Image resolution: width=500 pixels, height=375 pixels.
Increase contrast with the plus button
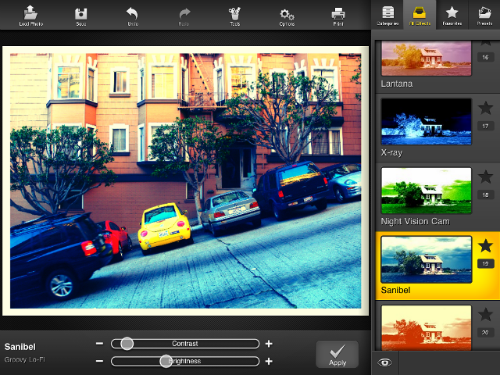269,344
